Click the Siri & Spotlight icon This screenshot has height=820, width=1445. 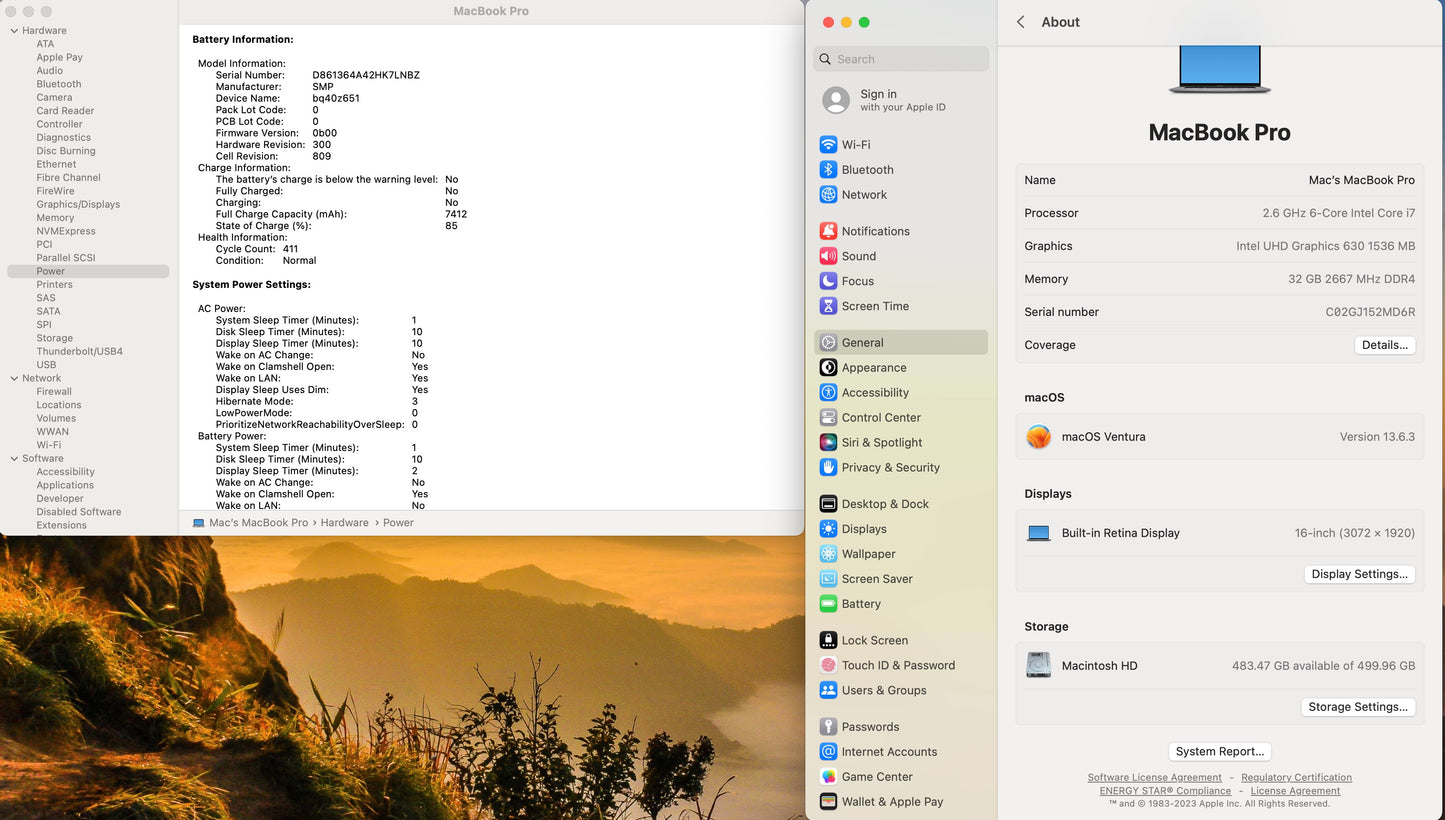click(828, 442)
